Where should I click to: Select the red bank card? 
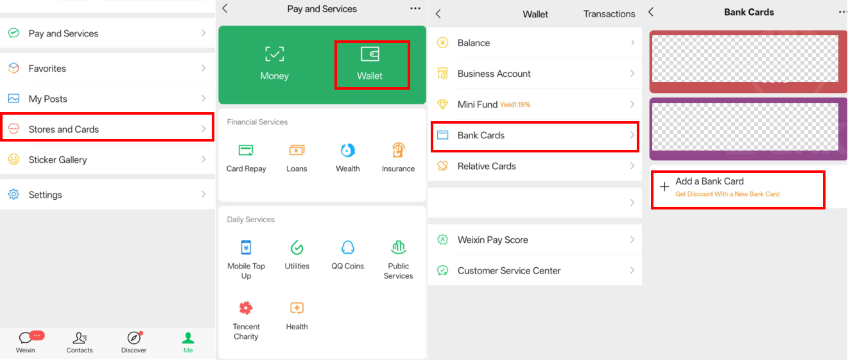click(x=748, y=62)
